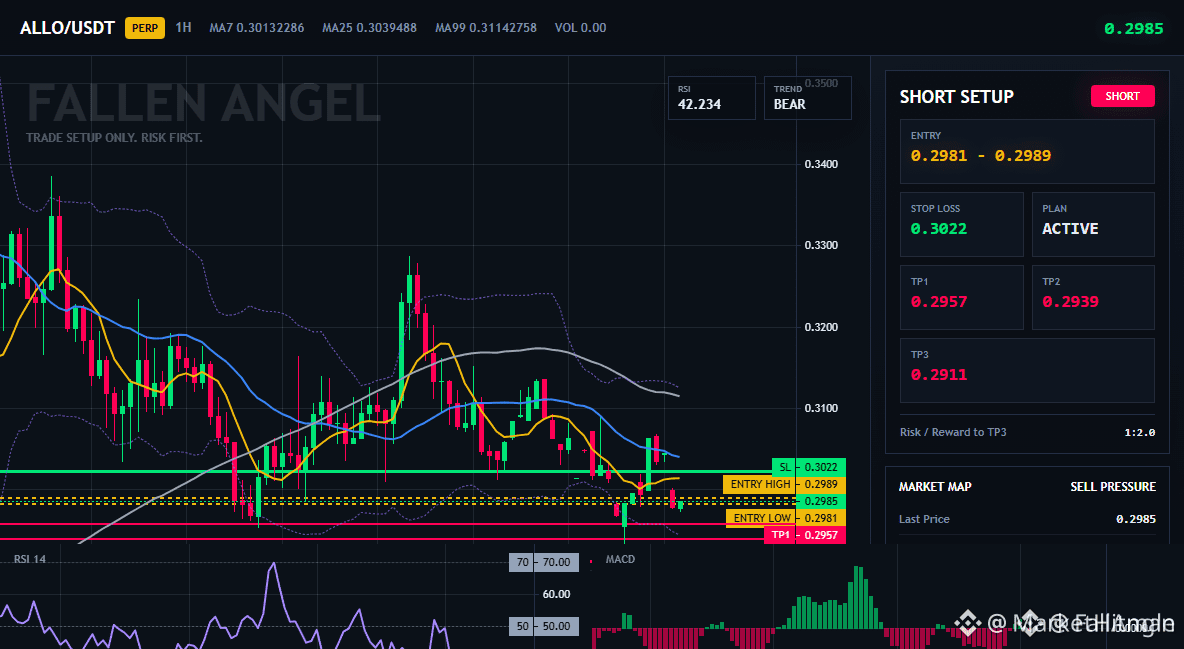Click the SHORT badge button in setup panel

tap(1122, 96)
